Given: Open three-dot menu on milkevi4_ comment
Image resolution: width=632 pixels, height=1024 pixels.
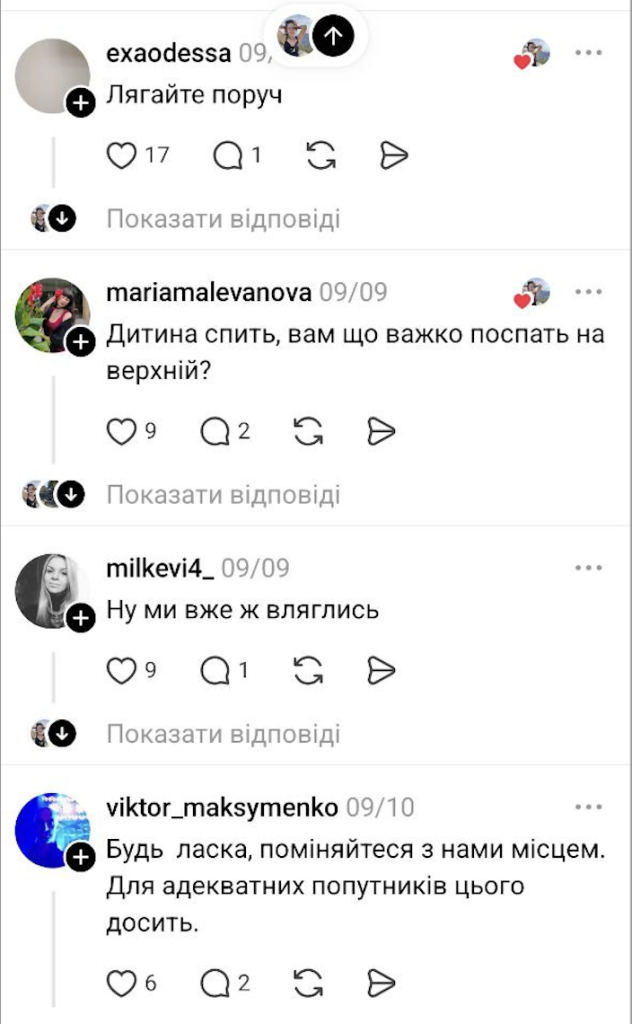Looking at the screenshot, I should point(588,568).
